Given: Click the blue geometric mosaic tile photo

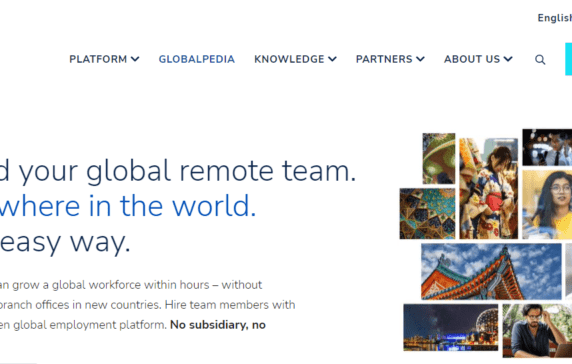Looking at the screenshot, I should 427,214.
